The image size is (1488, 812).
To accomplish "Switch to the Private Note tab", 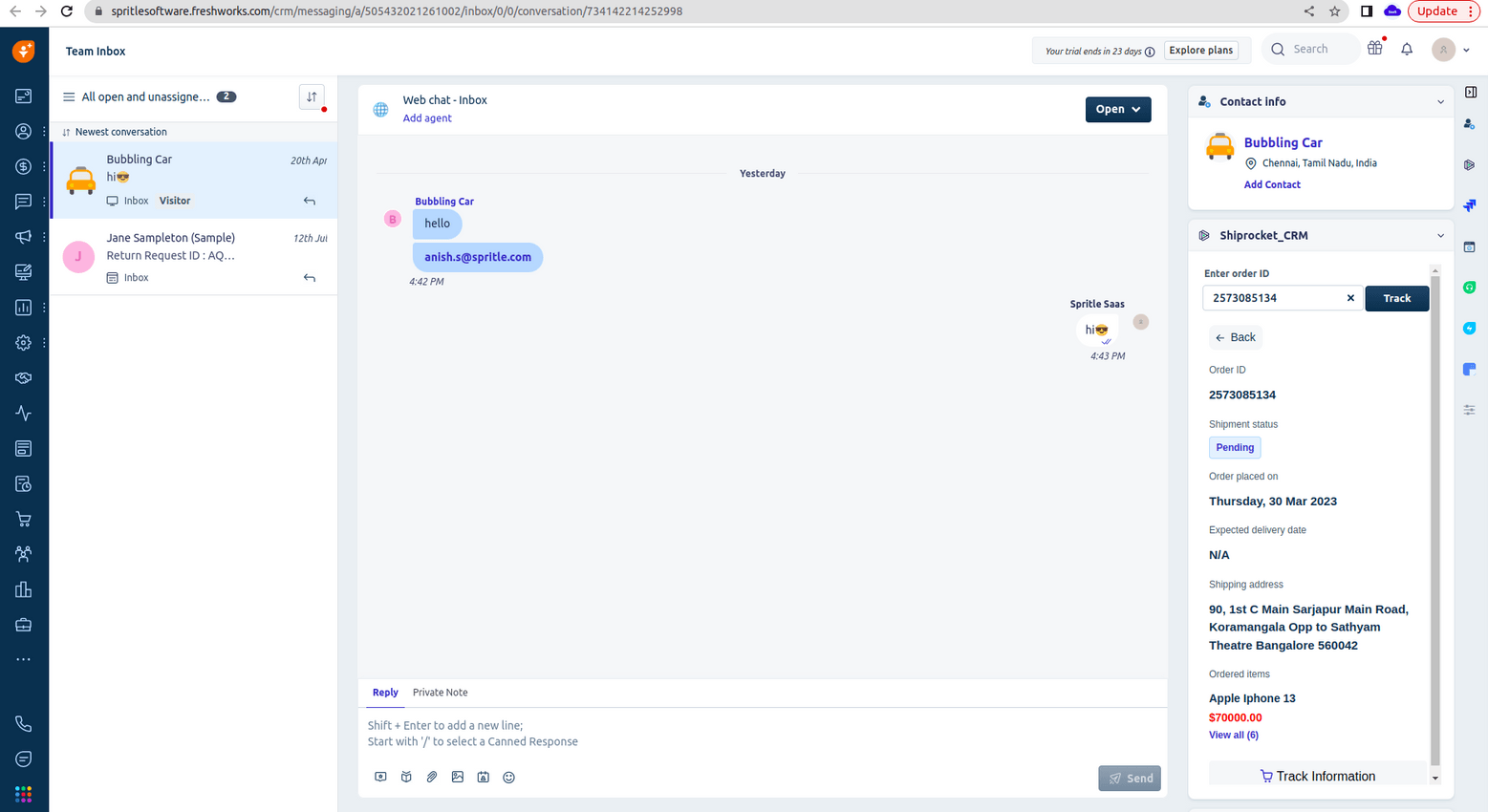I will [441, 693].
